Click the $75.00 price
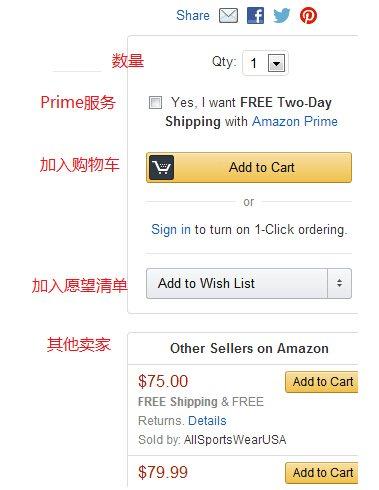Image resolution: width=379 pixels, height=490 pixels. (163, 381)
